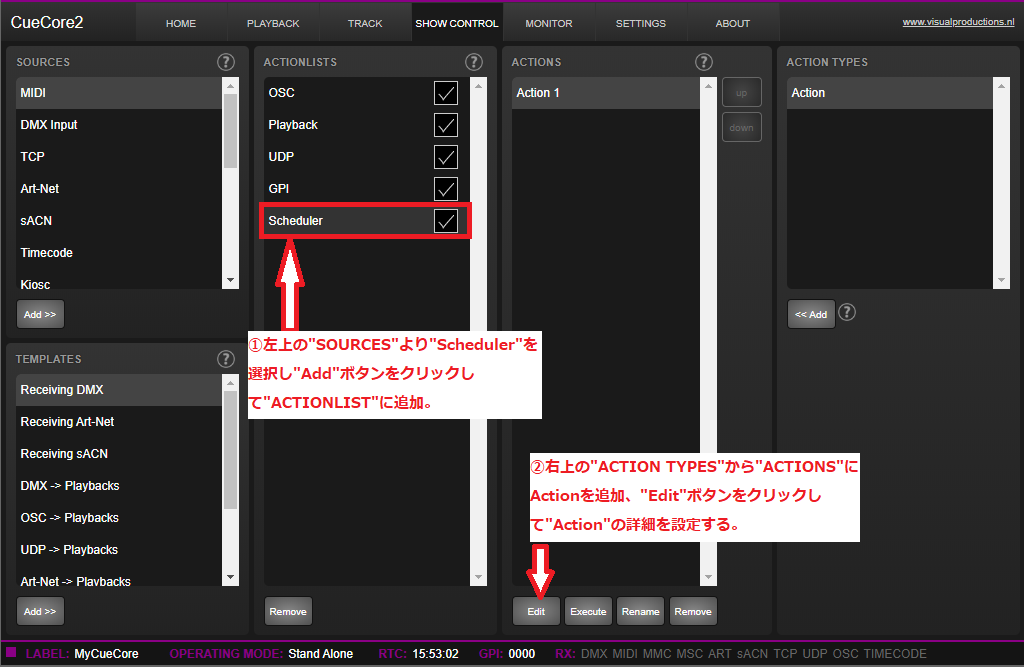Viewport: 1024px width, 667px height.
Task: Move the action down
Action: click(x=741, y=127)
